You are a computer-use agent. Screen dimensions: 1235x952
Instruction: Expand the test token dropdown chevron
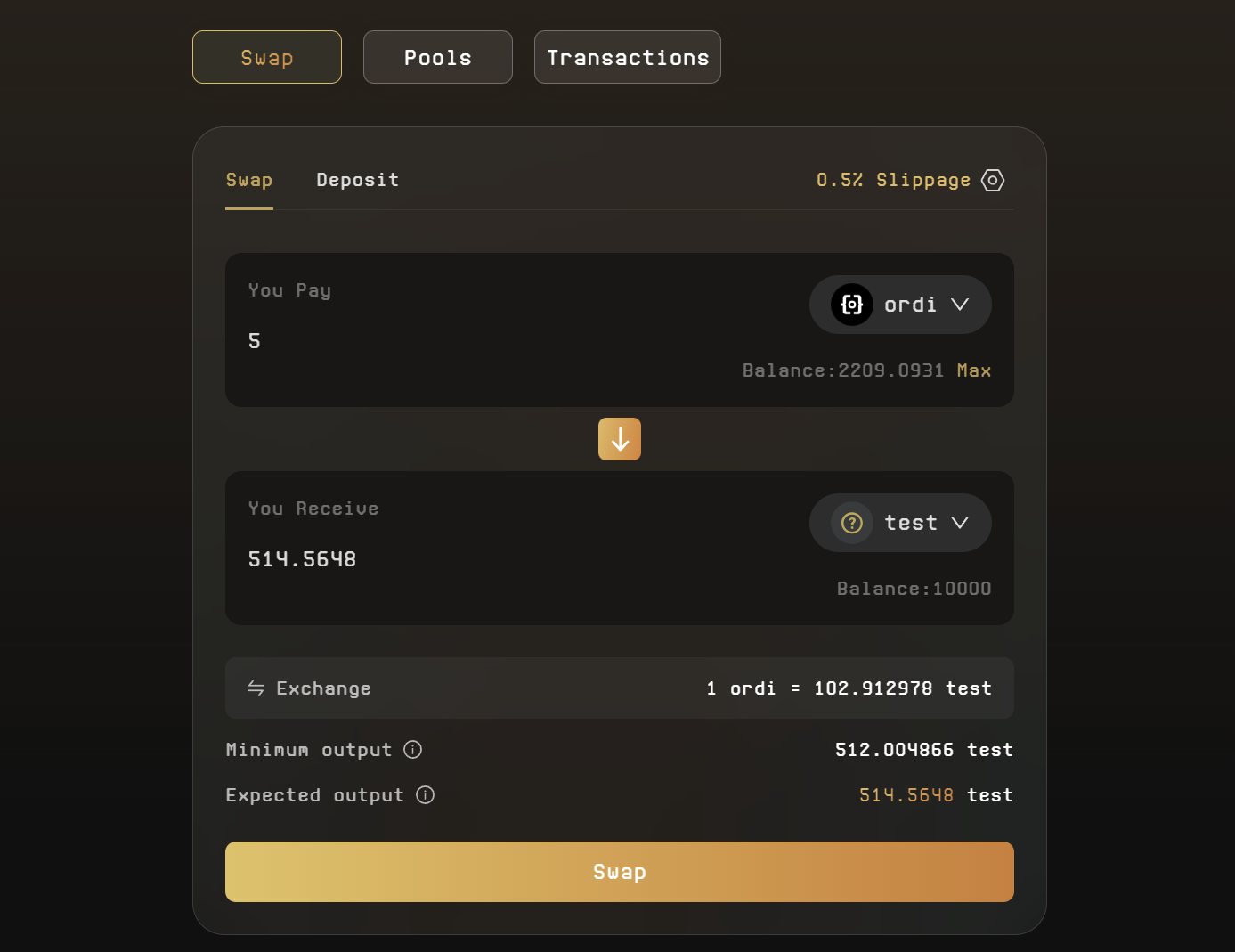[x=960, y=523]
